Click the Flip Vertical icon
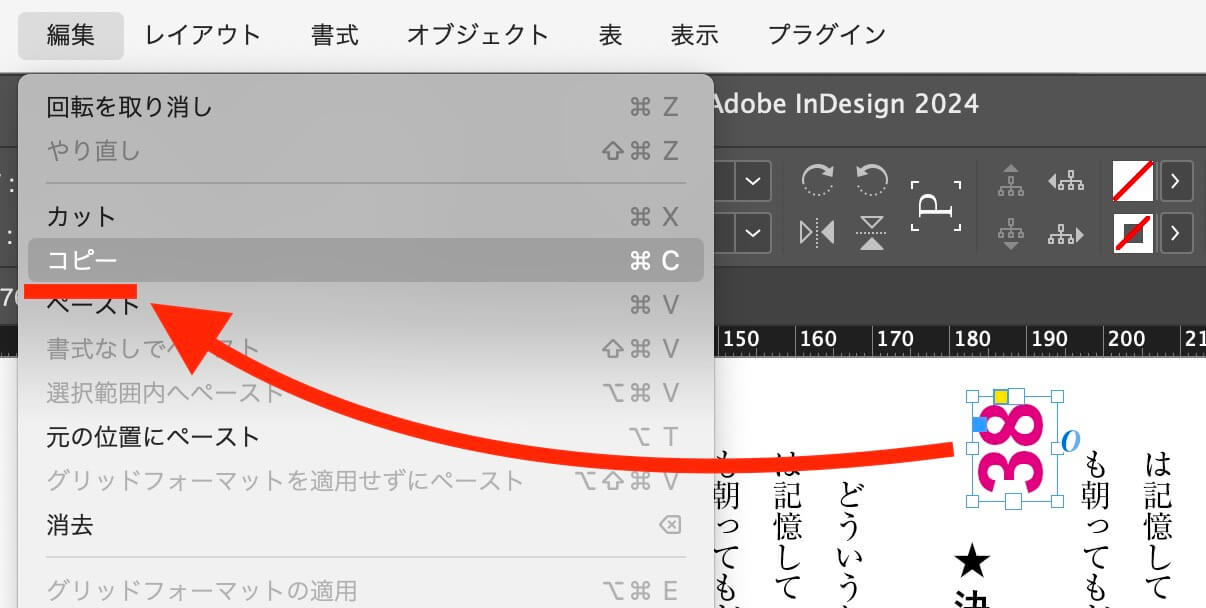The width and height of the screenshot is (1206, 608). pos(872,233)
